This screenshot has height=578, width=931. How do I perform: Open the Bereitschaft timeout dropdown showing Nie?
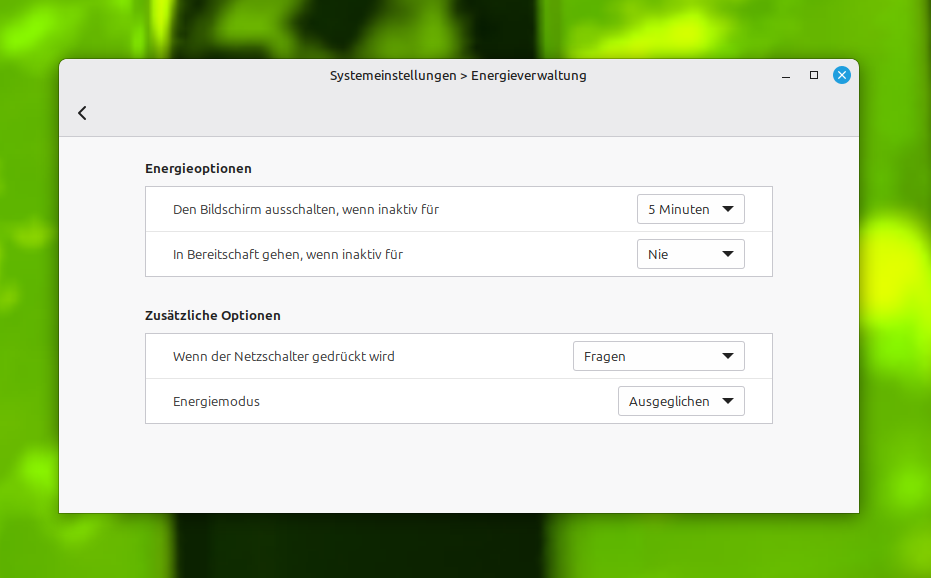click(690, 253)
